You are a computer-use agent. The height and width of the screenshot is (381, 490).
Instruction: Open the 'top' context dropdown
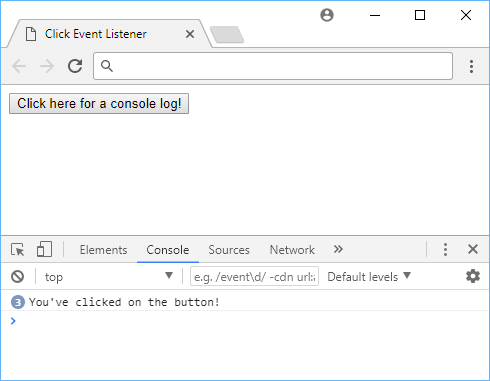(x=109, y=276)
